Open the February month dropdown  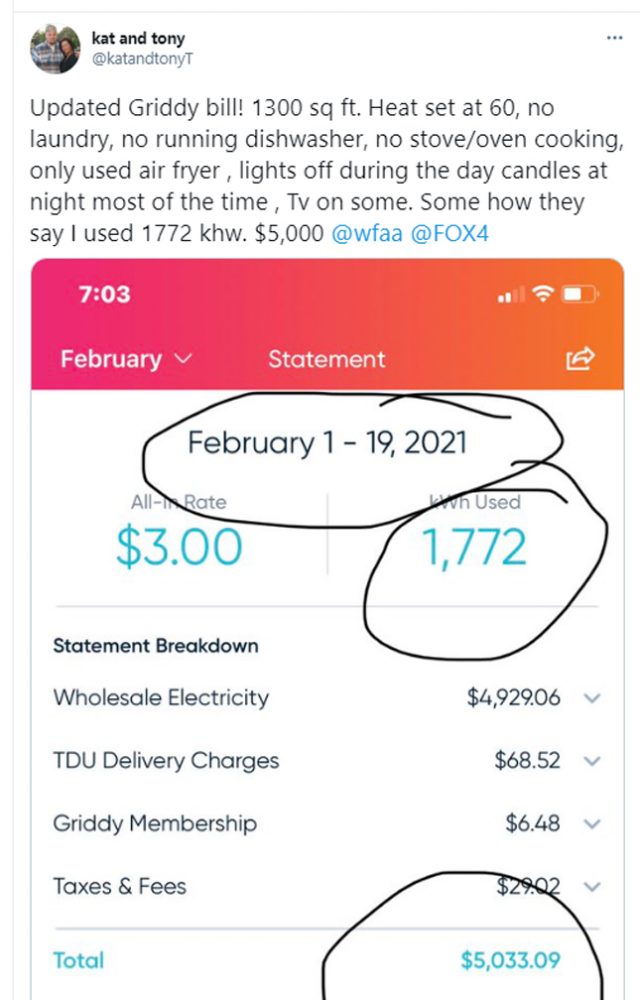[126, 360]
